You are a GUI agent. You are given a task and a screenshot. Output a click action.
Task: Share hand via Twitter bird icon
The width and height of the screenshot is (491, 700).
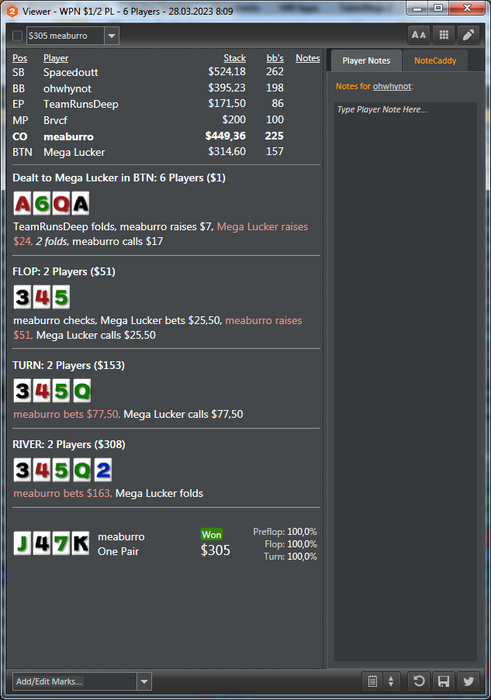[x=468, y=681]
